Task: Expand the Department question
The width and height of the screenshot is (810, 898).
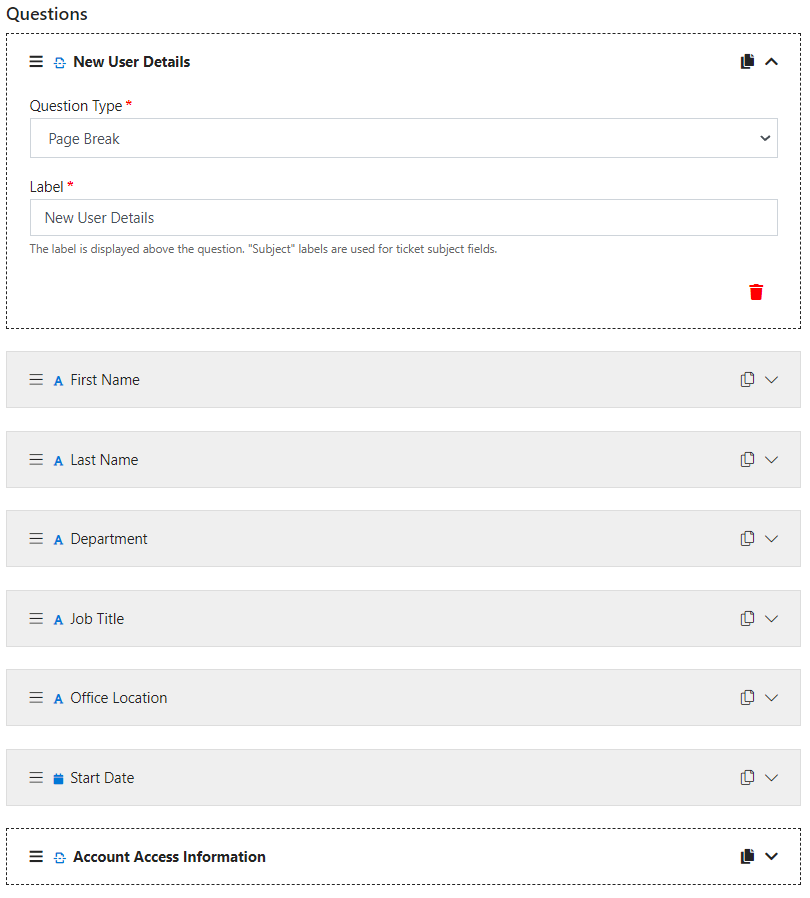Action: point(771,539)
